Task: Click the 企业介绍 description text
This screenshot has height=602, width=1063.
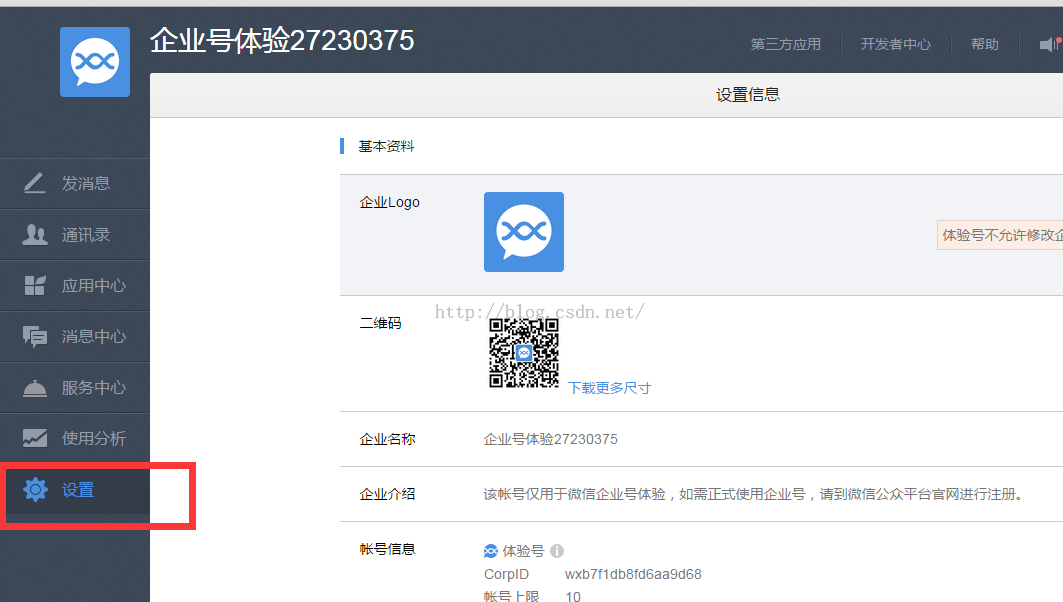Action: click(x=753, y=494)
